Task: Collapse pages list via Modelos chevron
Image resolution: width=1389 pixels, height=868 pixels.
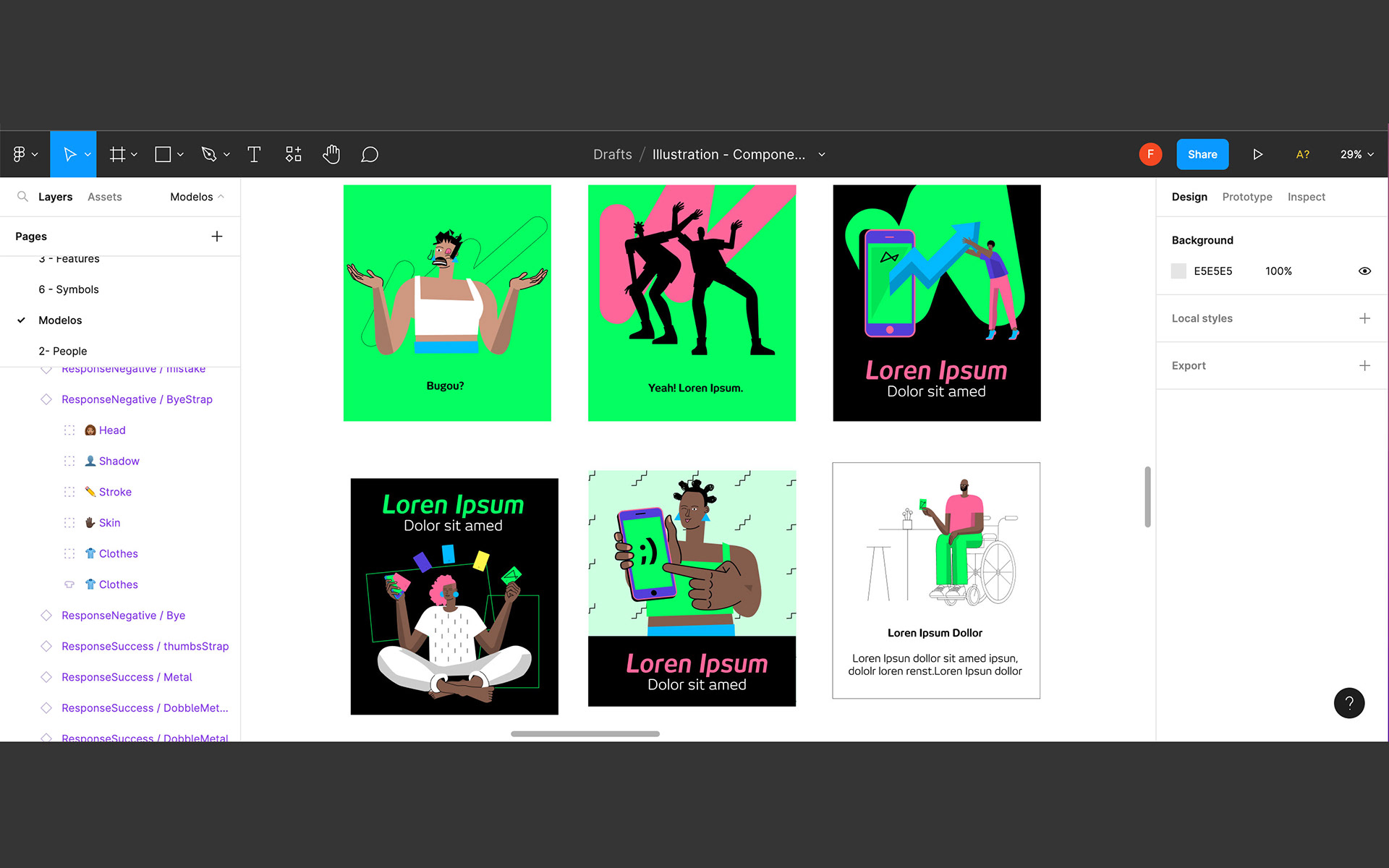Action: (x=221, y=197)
